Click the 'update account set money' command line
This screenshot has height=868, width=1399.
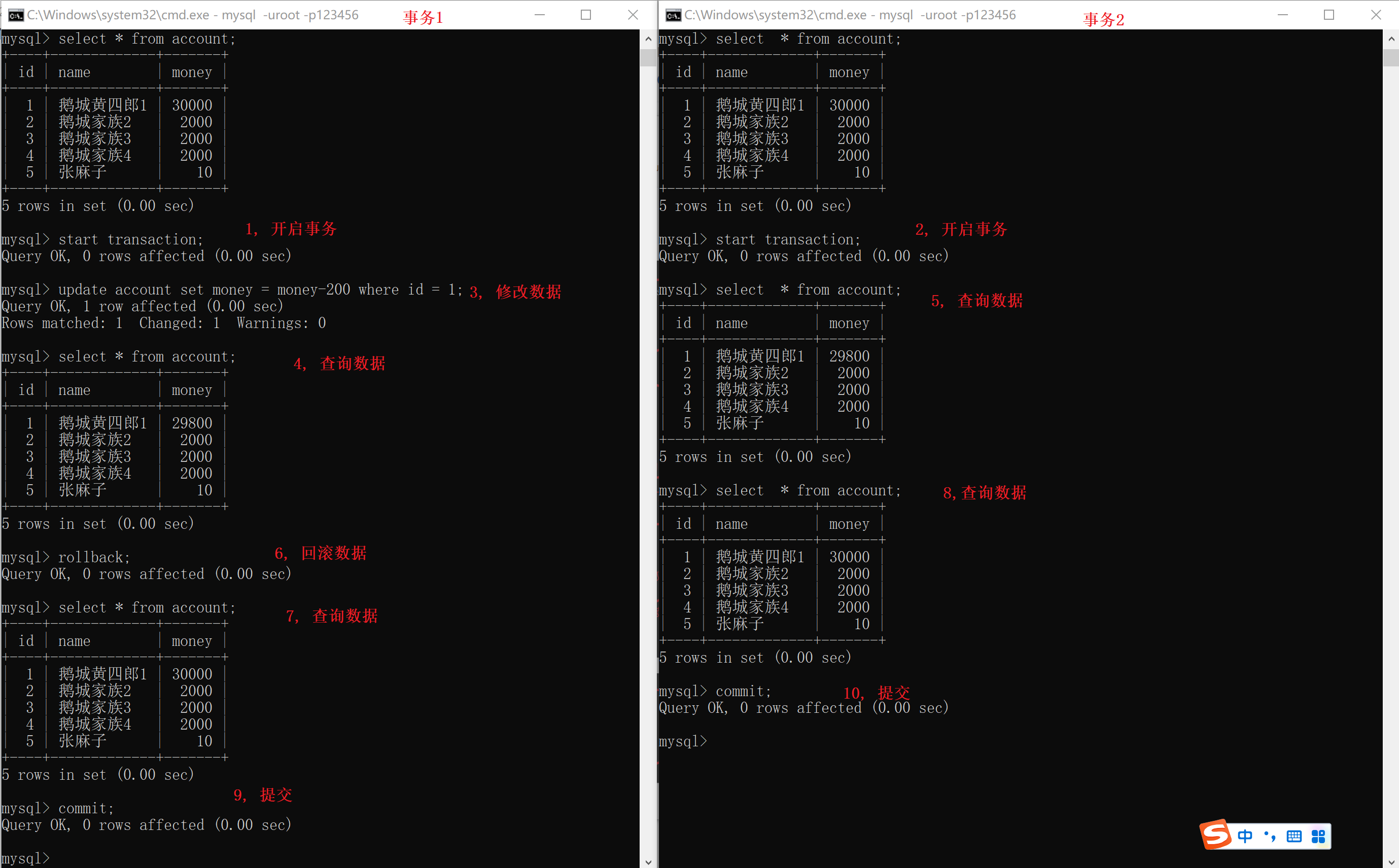pos(231,290)
